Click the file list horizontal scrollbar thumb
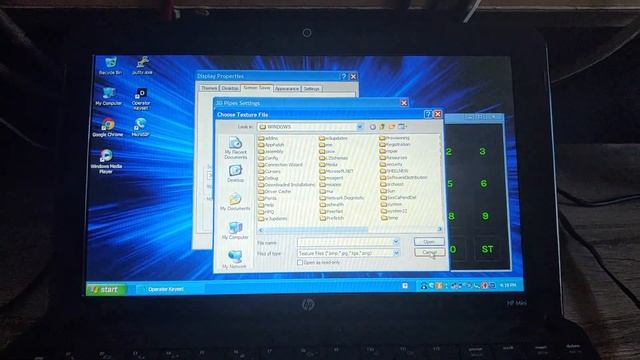 (x=316, y=230)
